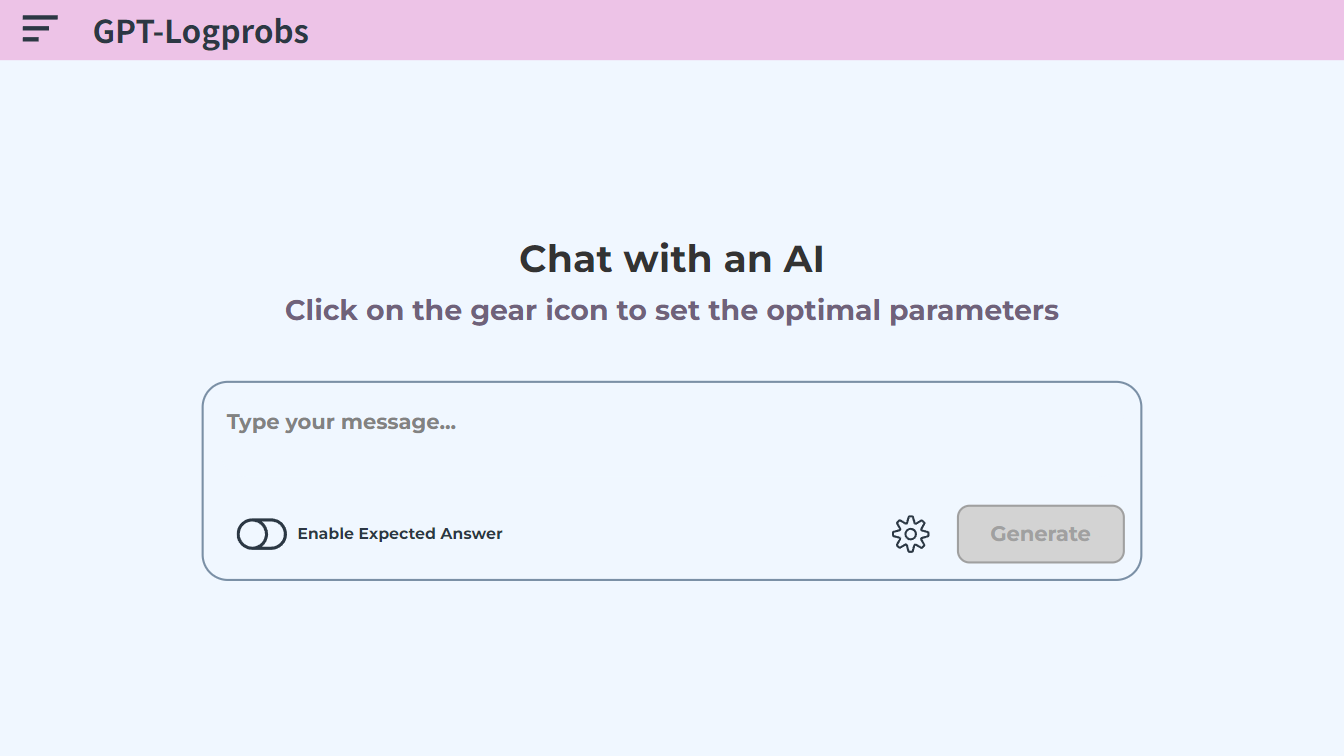Click the blank page area below the chat box
This screenshot has width=1344, height=756.
click(x=671, y=670)
